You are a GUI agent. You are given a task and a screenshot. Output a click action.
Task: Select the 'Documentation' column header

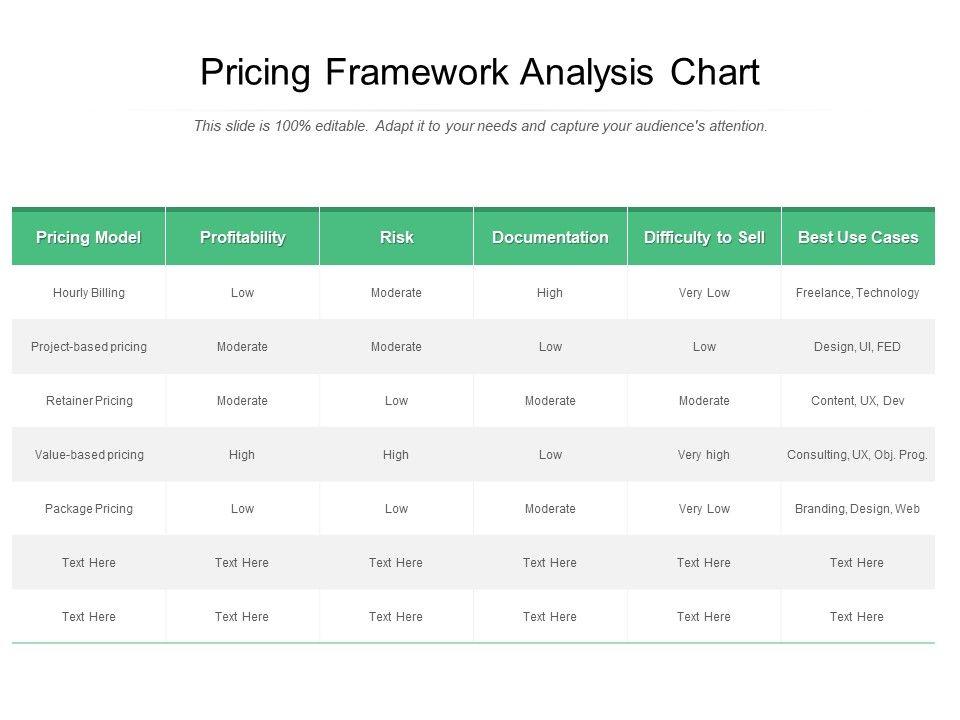coord(550,237)
